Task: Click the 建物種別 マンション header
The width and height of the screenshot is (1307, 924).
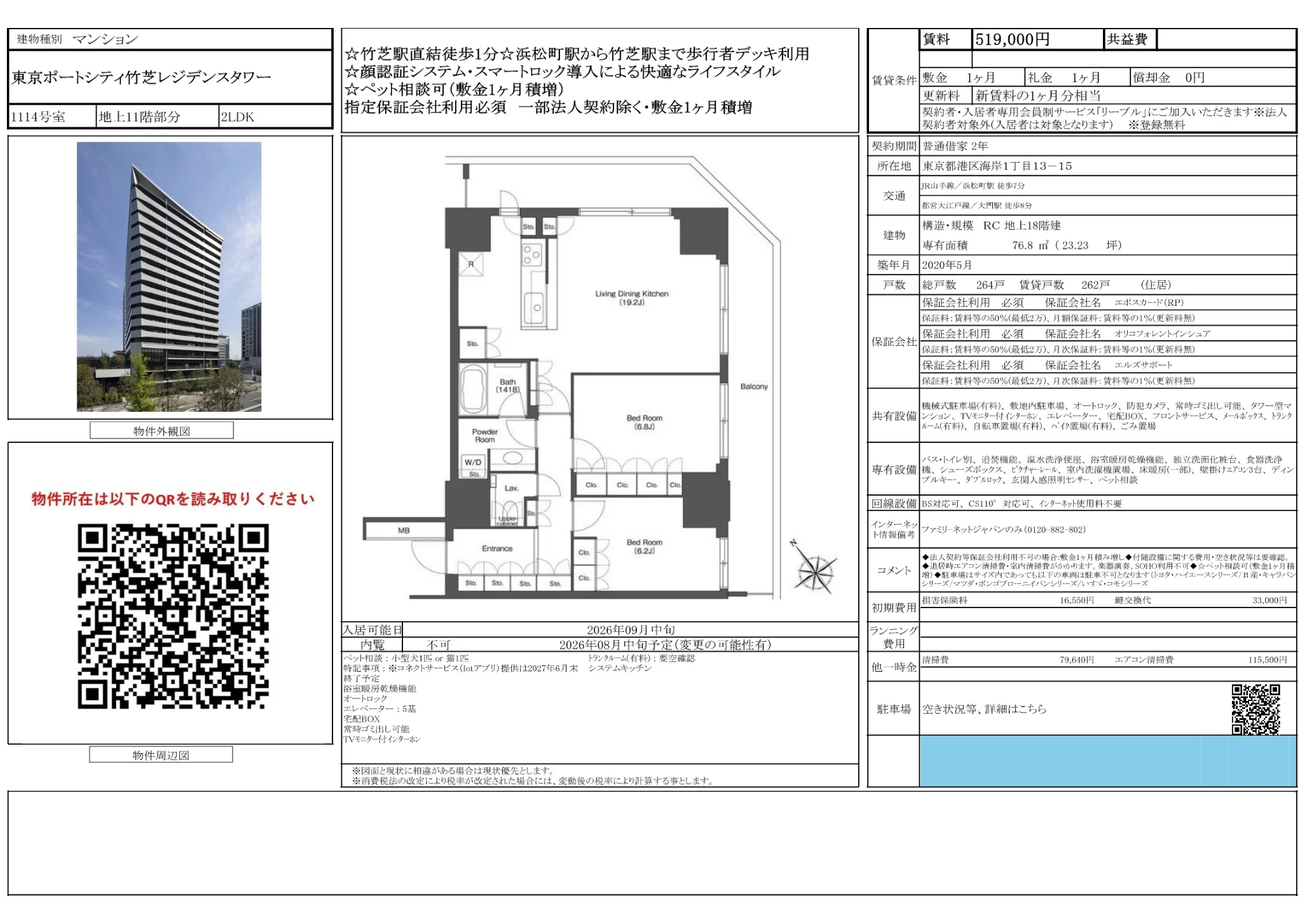Action: (78, 39)
